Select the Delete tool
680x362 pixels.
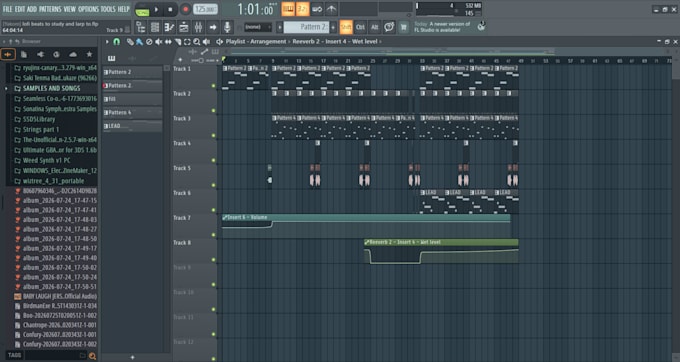pos(149,42)
